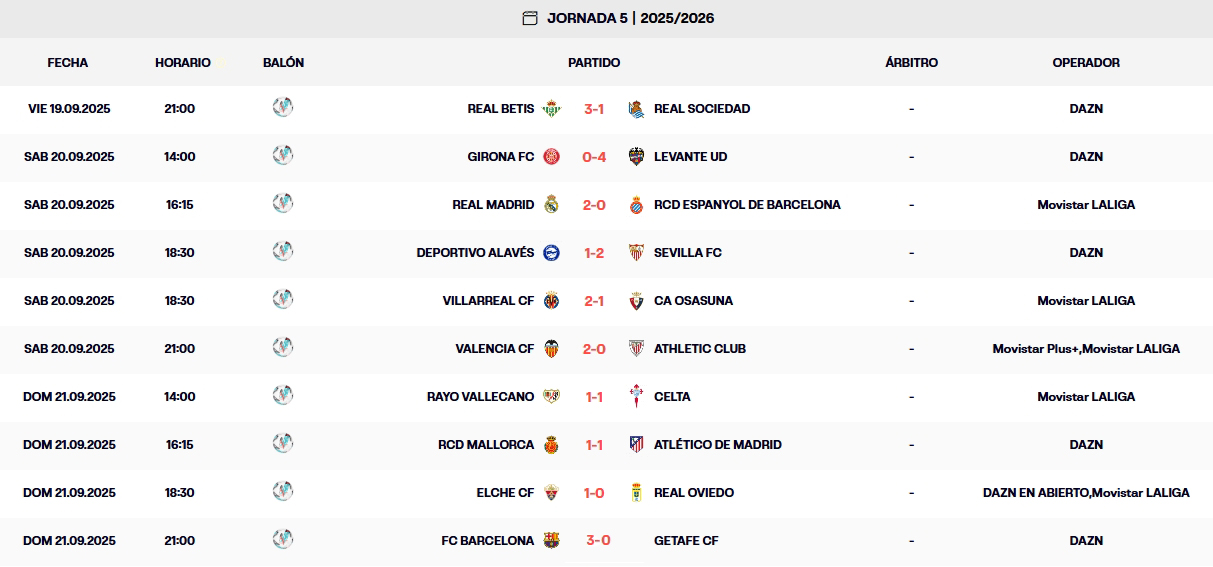Click the match ball icon for Girona FC row
Screen dimensions: 1213x567
pos(283,156)
